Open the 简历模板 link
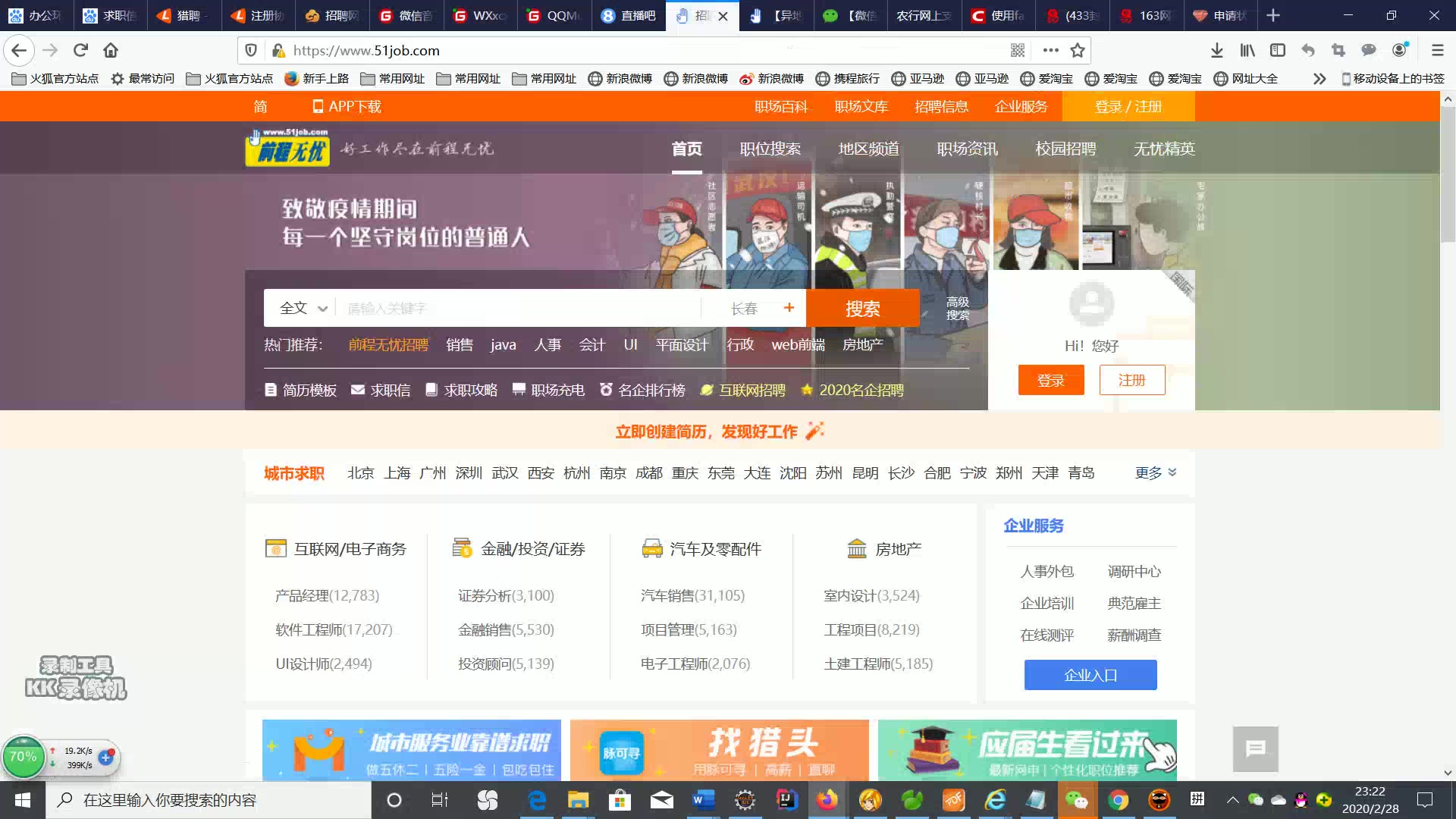The width and height of the screenshot is (1456, 819). (x=300, y=390)
